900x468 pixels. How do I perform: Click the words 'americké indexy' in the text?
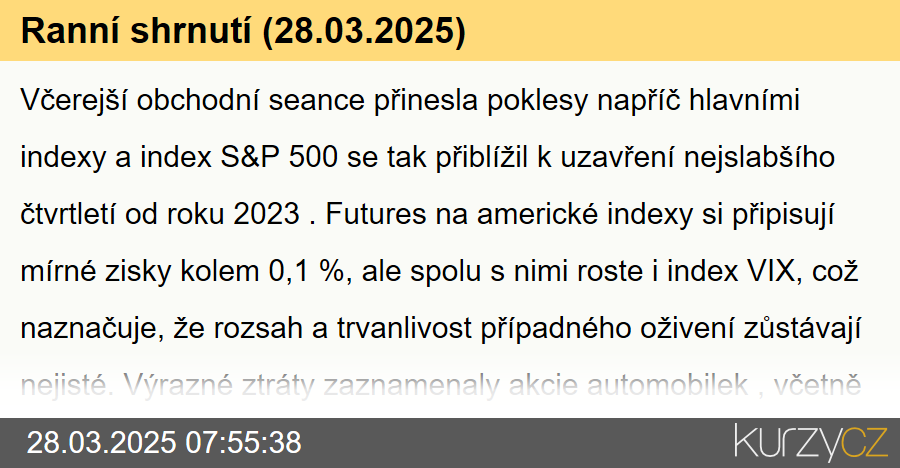584,214
